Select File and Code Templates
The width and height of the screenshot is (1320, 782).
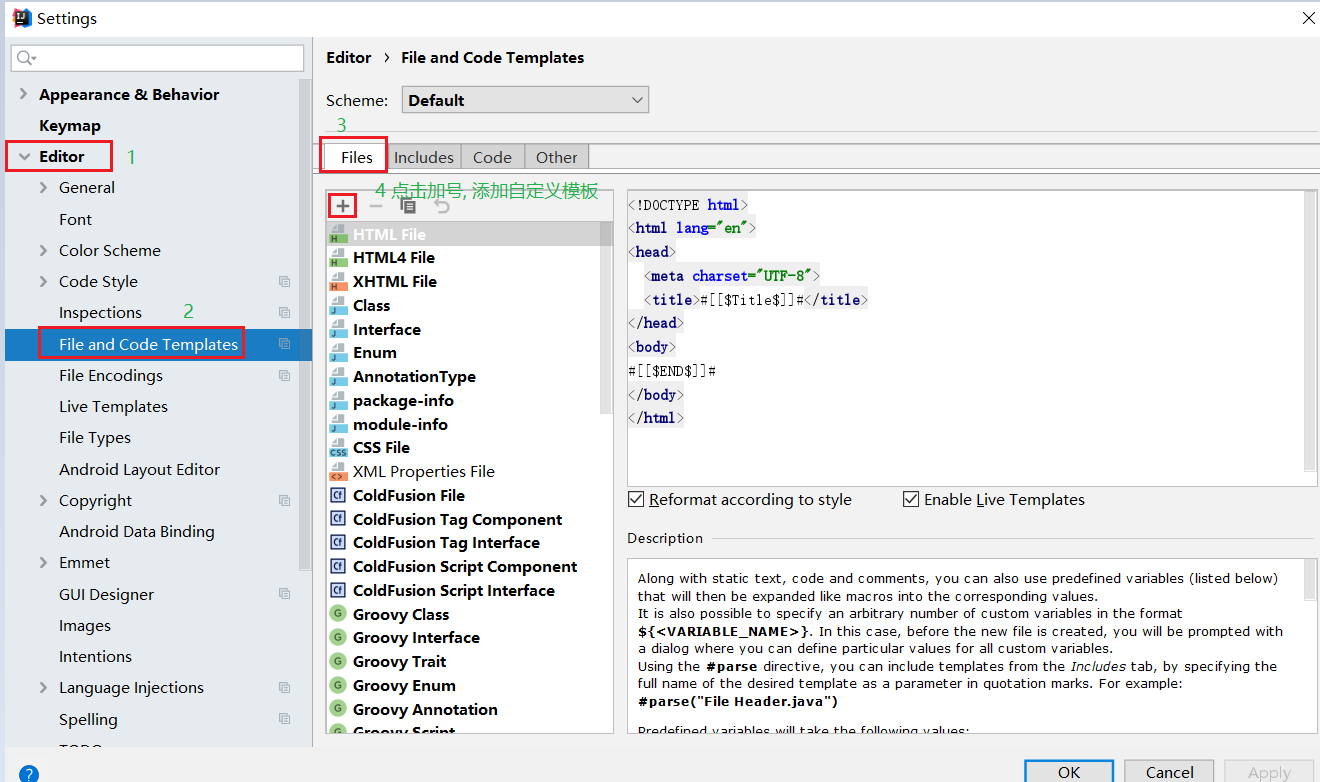click(x=148, y=345)
